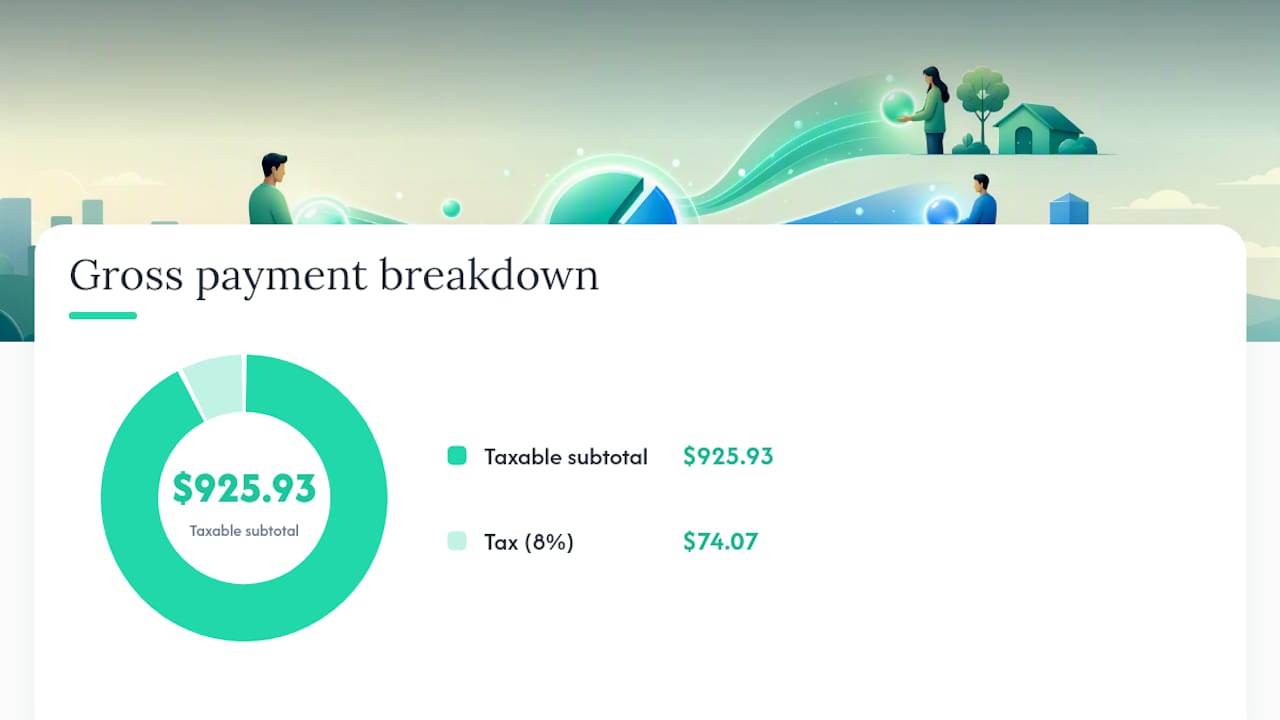Click the small light tax donut slice
The width and height of the screenshot is (1280, 720).
214,385
